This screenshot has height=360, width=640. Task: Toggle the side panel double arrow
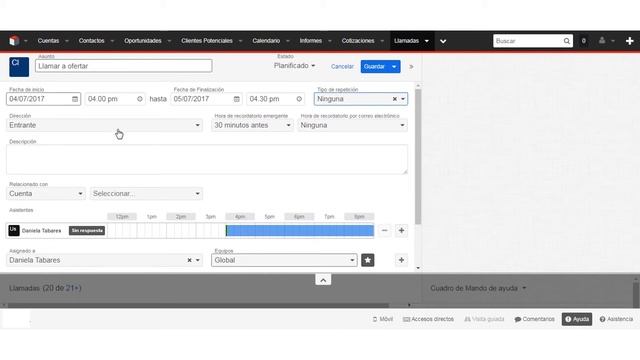[x=411, y=67]
